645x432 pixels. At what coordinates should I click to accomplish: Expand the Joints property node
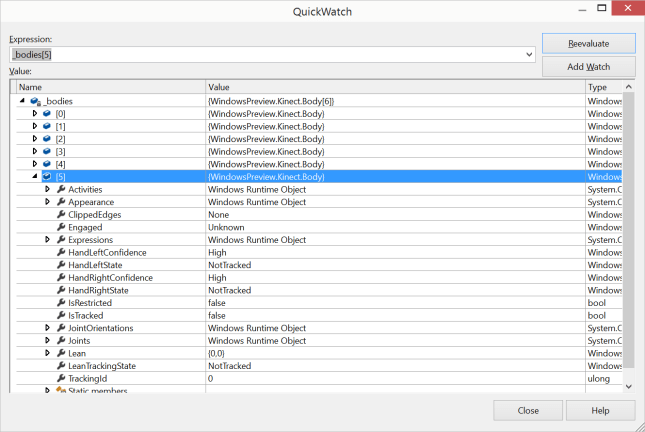[x=47, y=341]
